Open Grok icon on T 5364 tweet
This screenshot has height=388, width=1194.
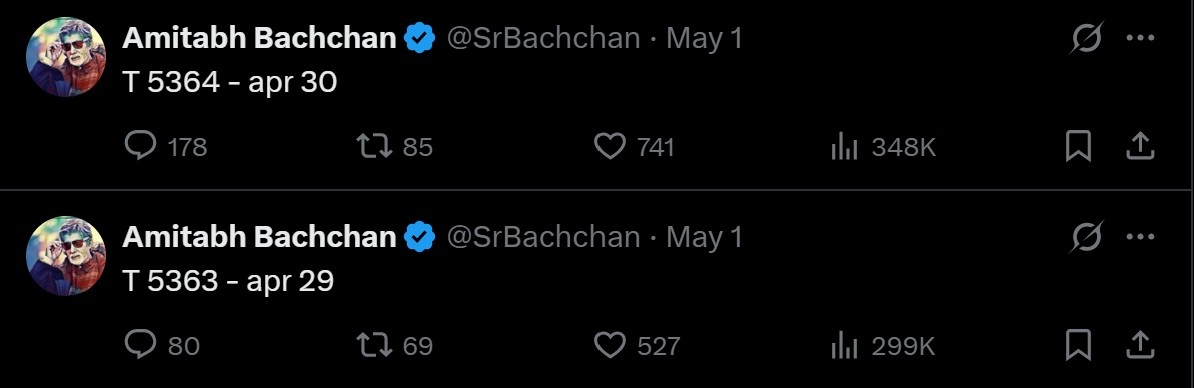click(x=1086, y=38)
